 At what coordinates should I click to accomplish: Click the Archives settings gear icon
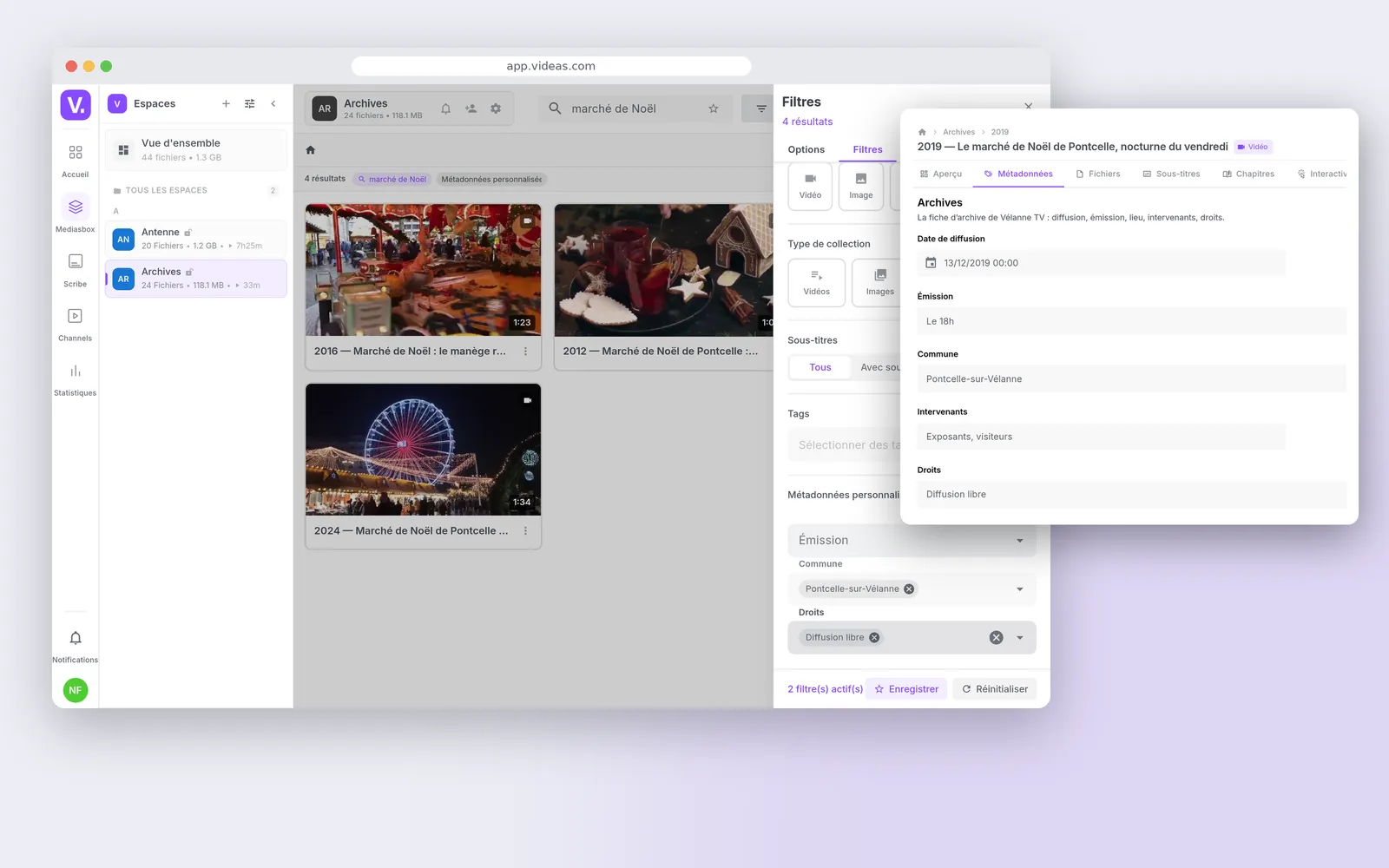click(496, 108)
